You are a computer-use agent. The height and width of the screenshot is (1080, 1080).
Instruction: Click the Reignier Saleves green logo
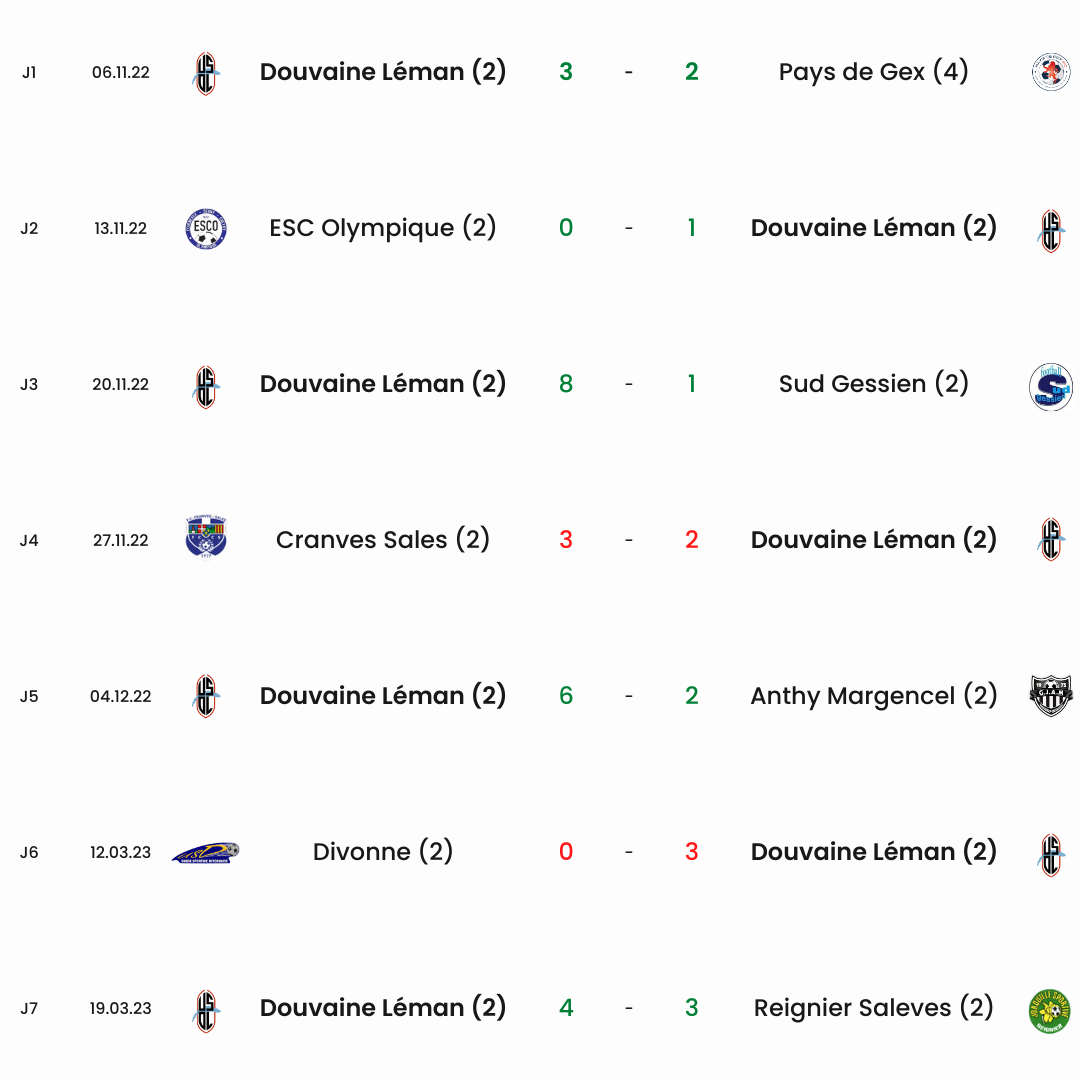pos(1050,1010)
